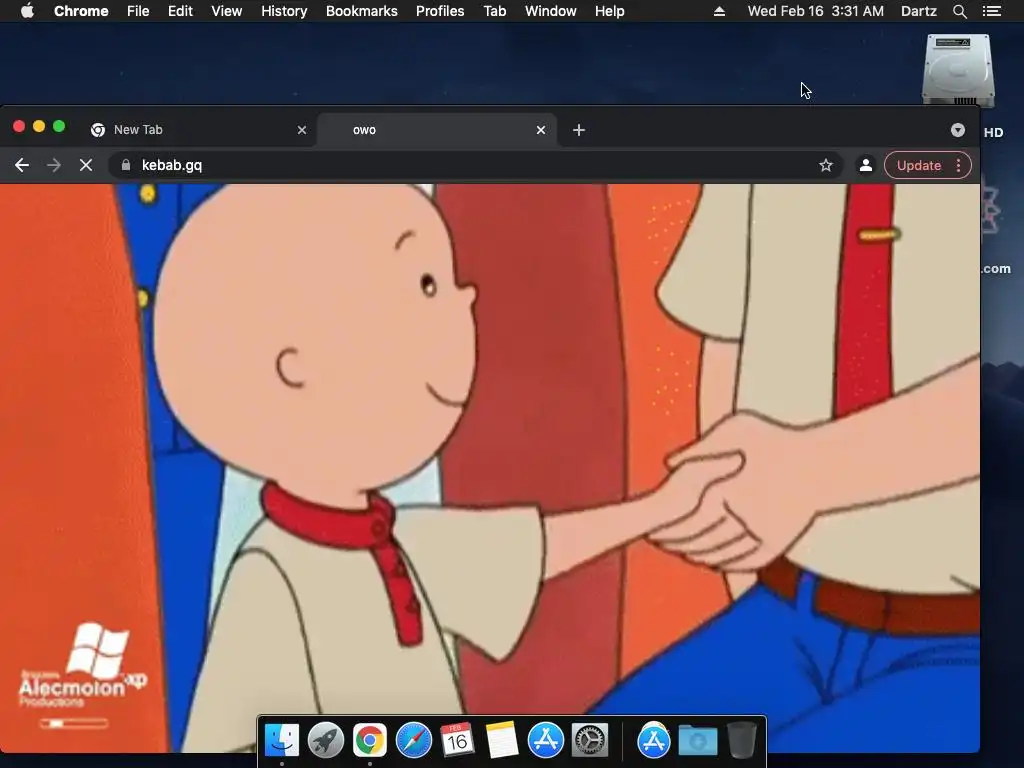Open App Store left of System Preferences

[546, 741]
